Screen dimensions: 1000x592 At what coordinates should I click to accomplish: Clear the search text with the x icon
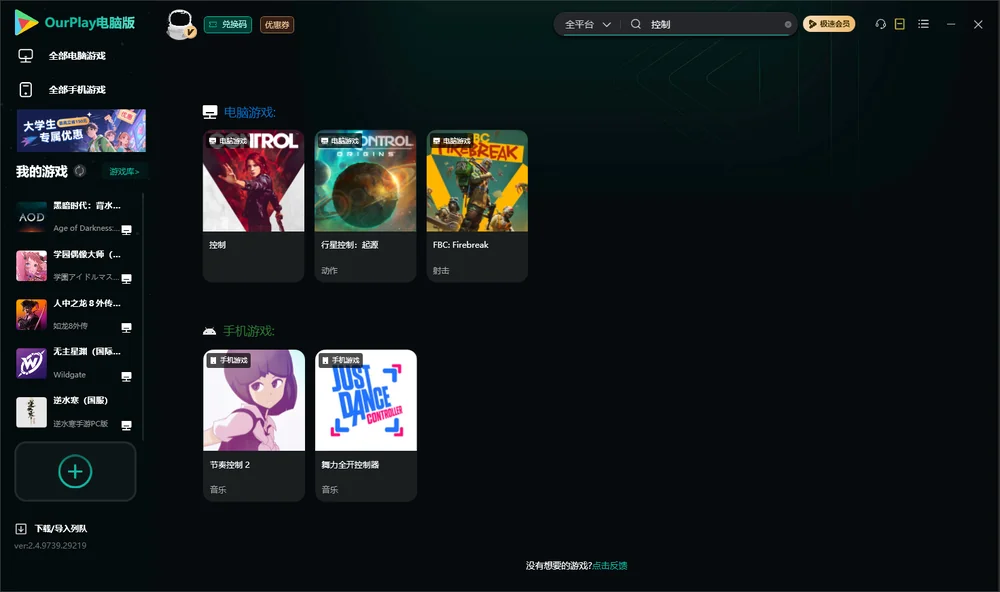point(788,24)
